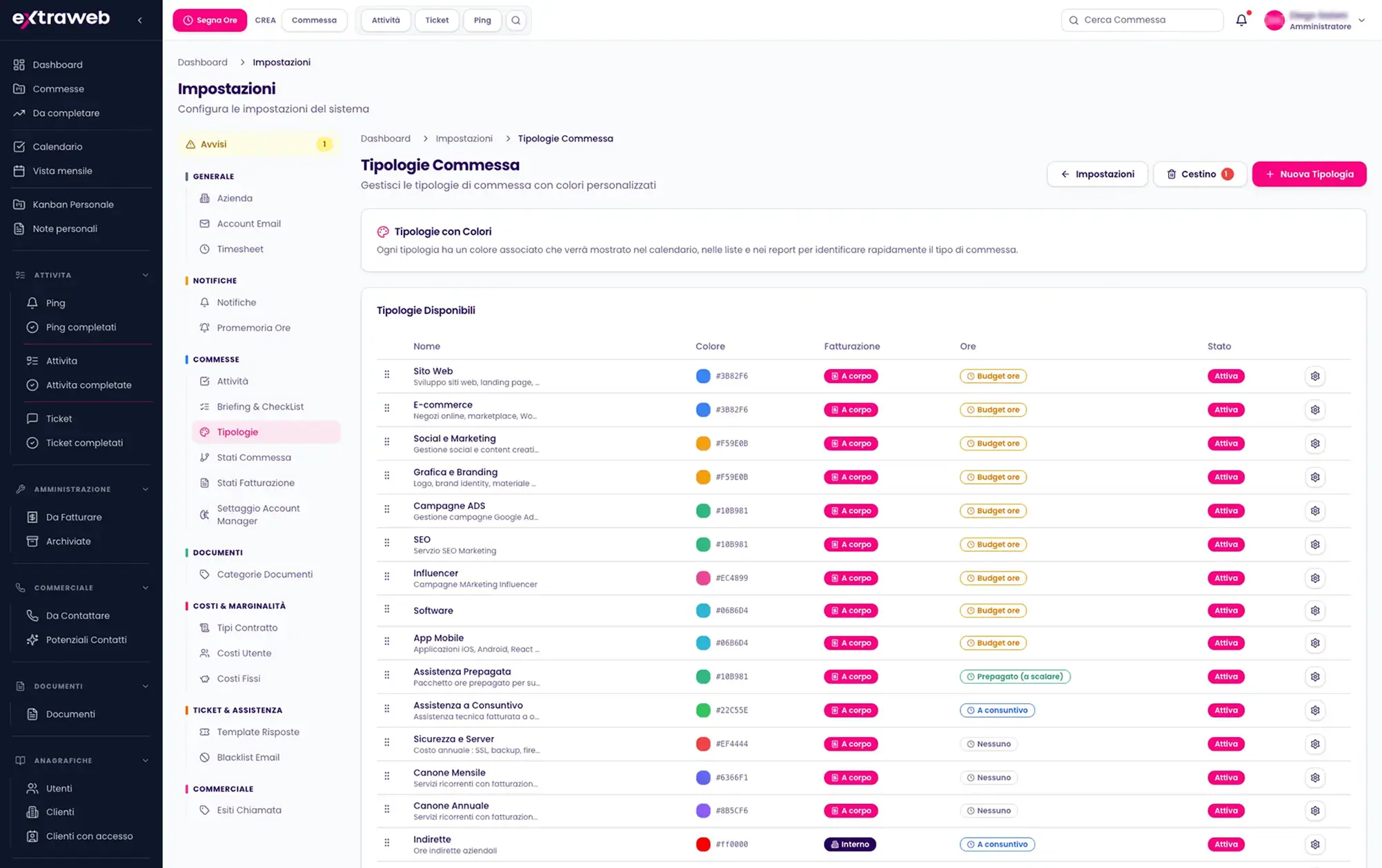Collapse the ATTIVITA sidebar section
The image size is (1382, 868).
145,275
